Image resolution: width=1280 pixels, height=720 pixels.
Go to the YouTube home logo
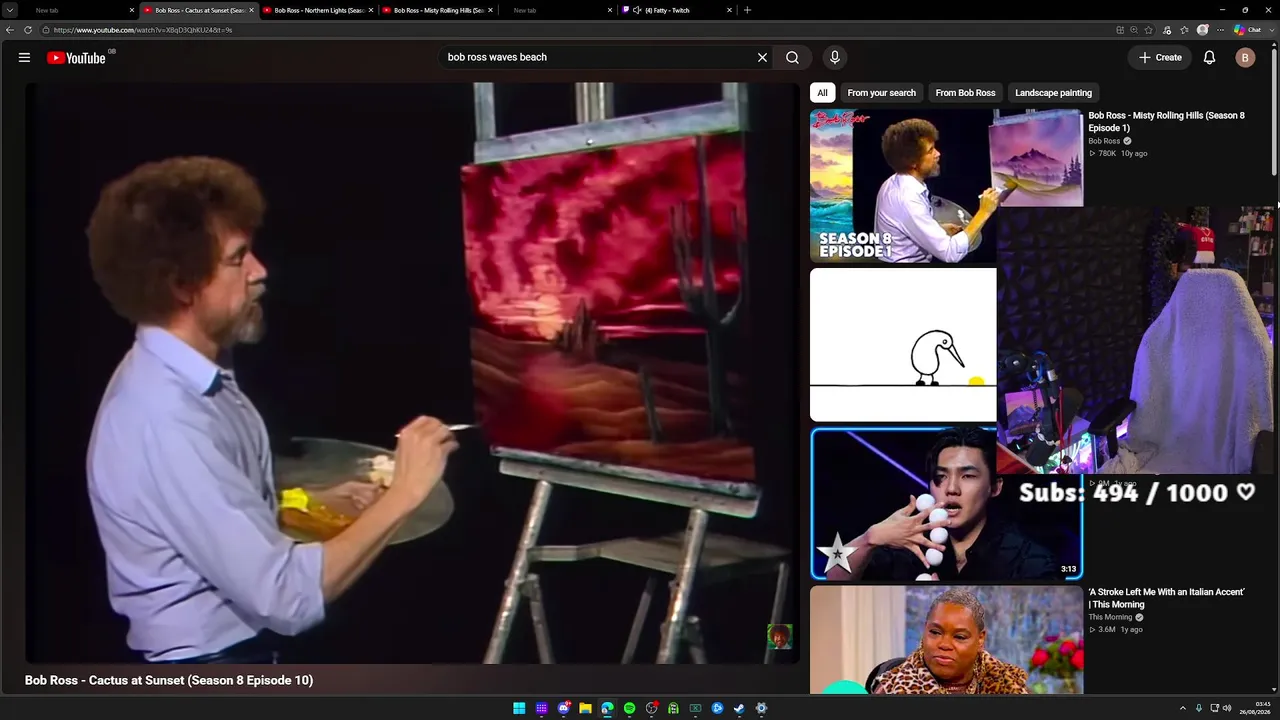click(x=76, y=57)
